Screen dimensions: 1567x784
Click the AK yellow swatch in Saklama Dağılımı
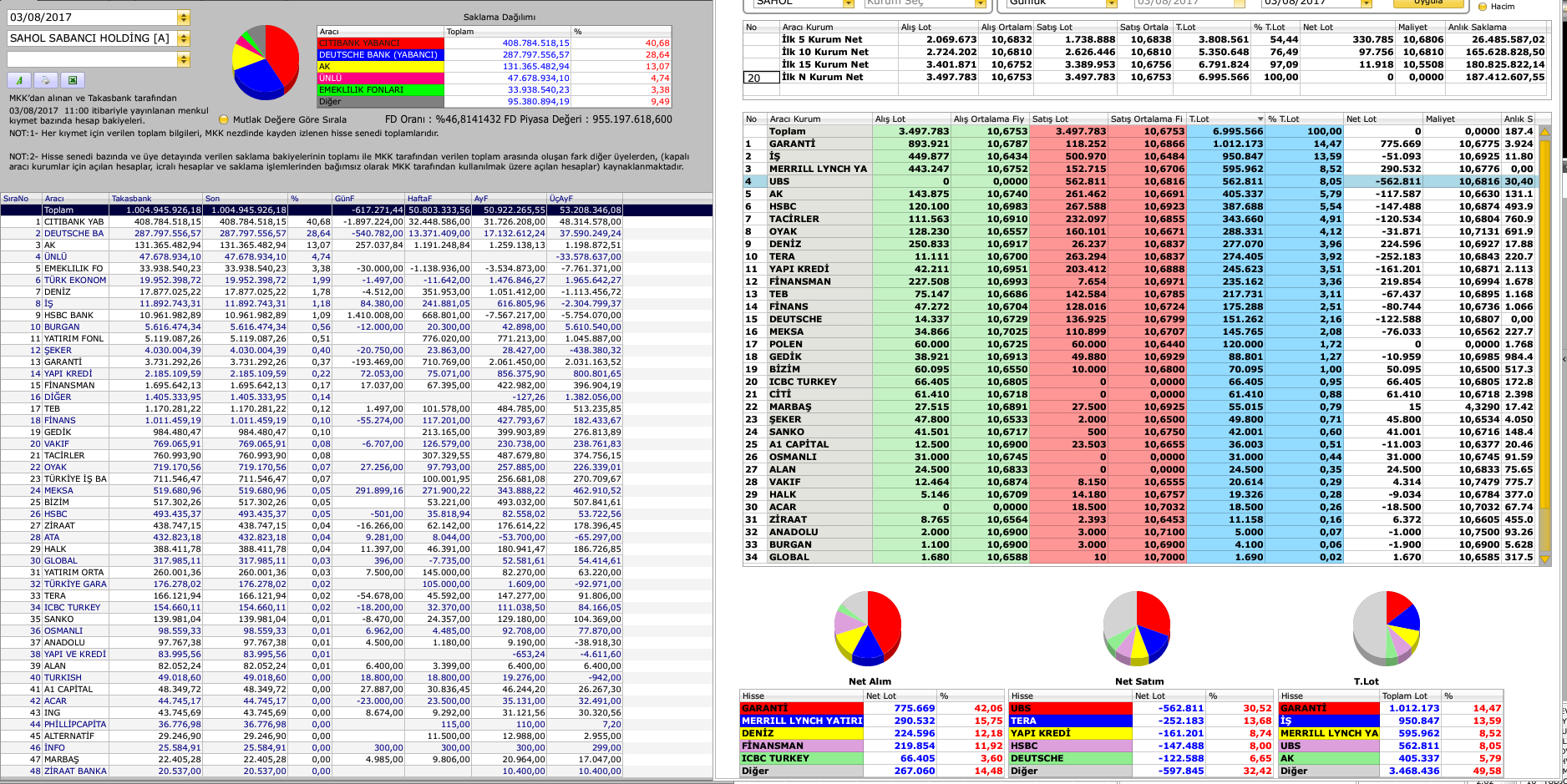(380, 67)
